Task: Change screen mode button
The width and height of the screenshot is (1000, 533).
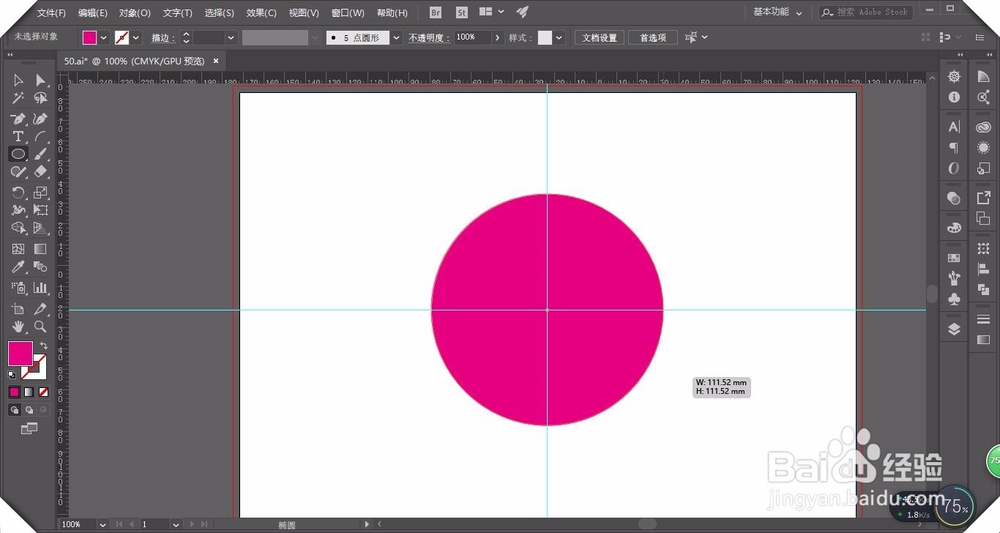Action: (29, 429)
